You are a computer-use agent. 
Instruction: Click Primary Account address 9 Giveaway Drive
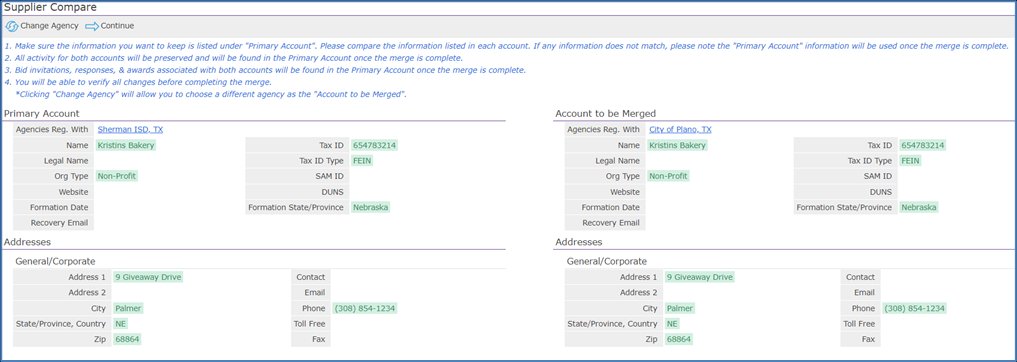148,277
